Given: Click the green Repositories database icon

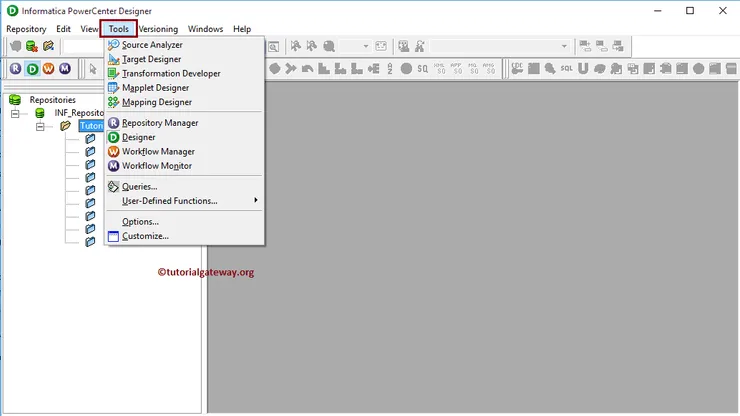Looking at the screenshot, I should (x=15, y=100).
